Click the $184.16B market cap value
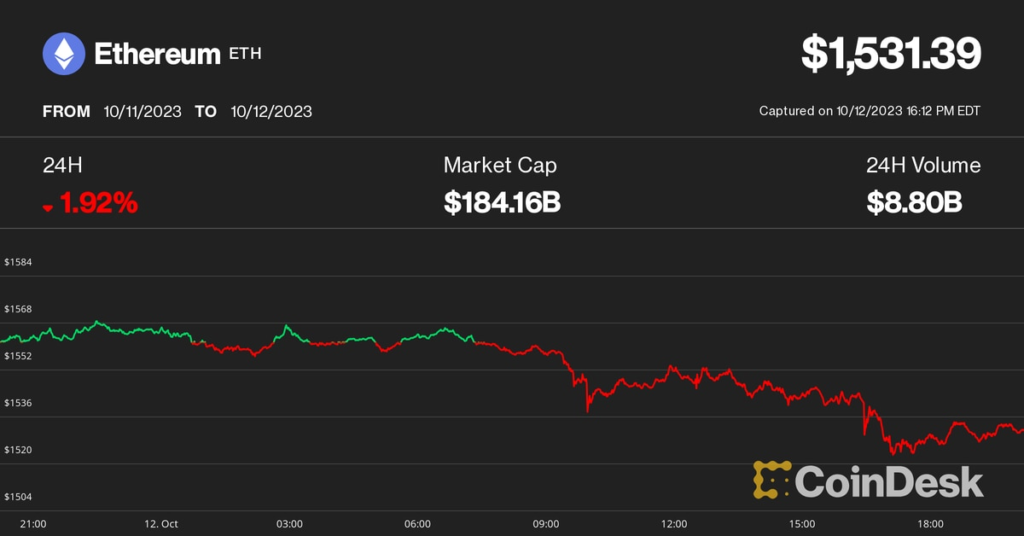This screenshot has height=536, width=1024. 502,204
